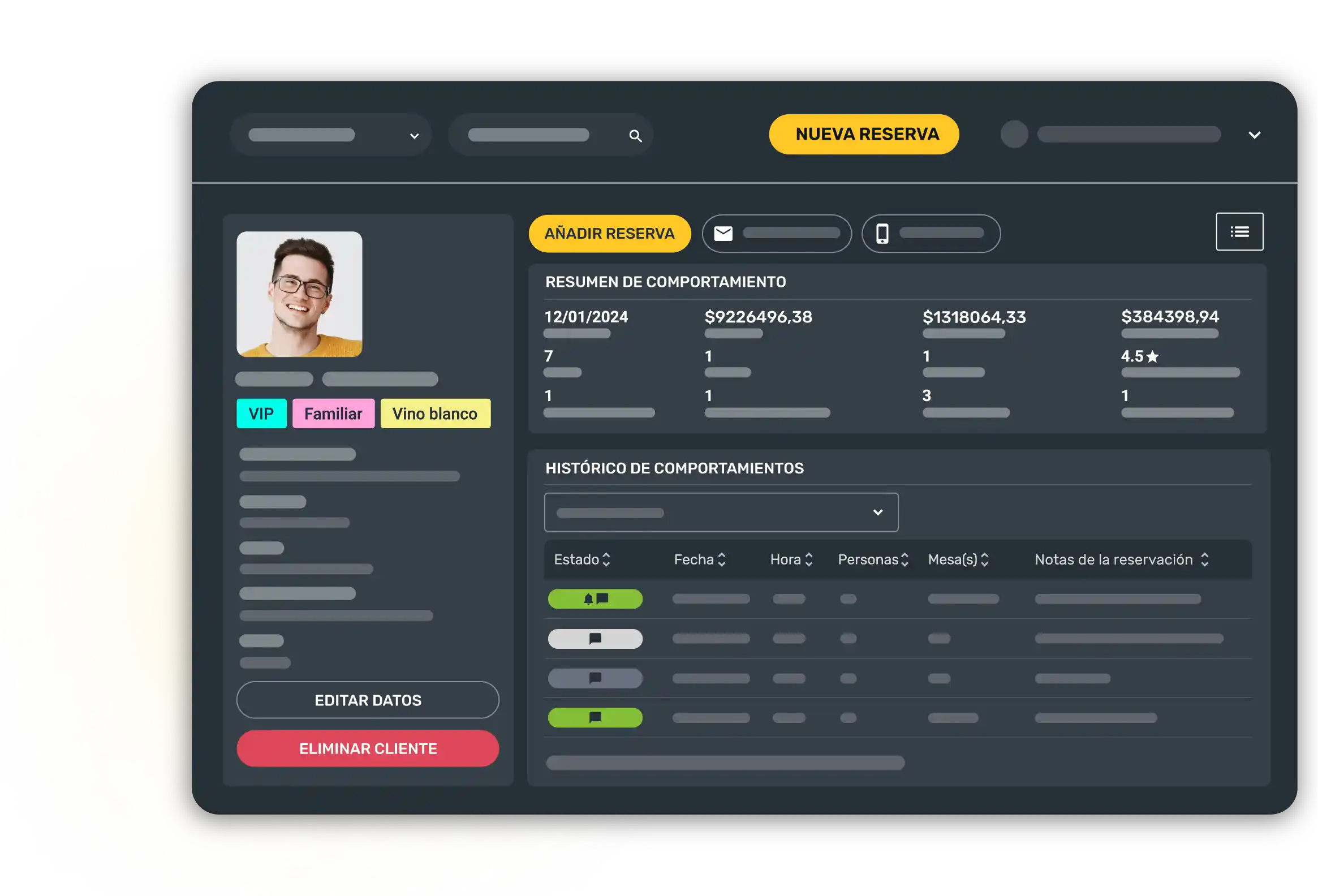Click the green status pill with bell
This screenshot has height=896, width=1318.
(595, 599)
